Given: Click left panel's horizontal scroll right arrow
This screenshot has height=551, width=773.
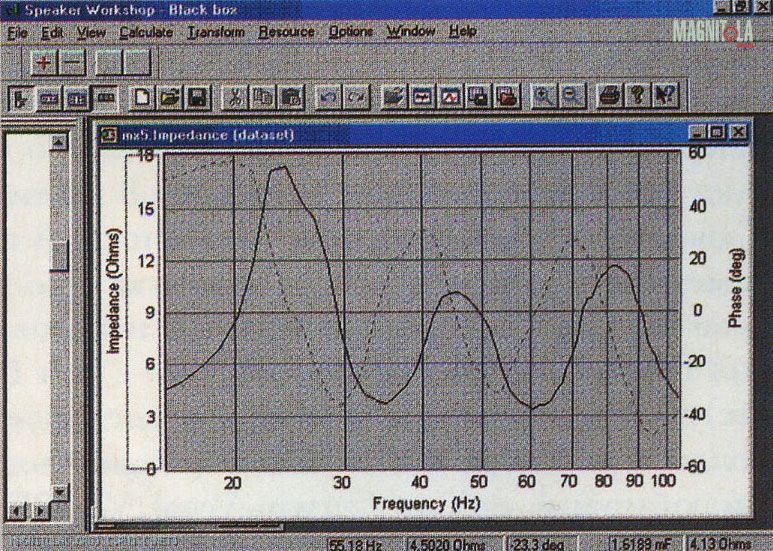Looking at the screenshot, I should [41, 511].
